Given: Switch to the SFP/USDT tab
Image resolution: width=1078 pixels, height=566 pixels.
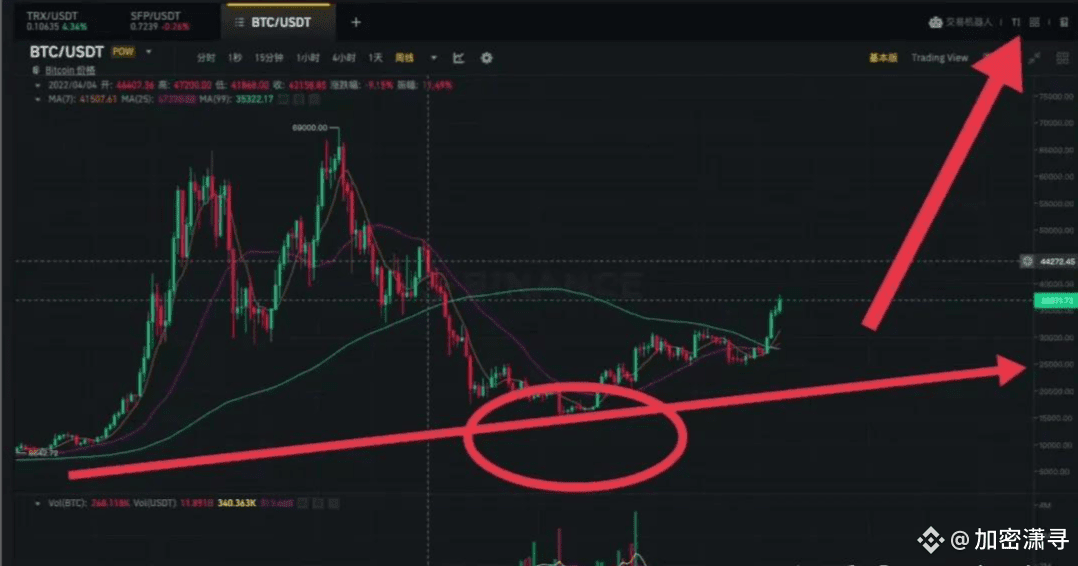Looking at the screenshot, I should (160, 21).
